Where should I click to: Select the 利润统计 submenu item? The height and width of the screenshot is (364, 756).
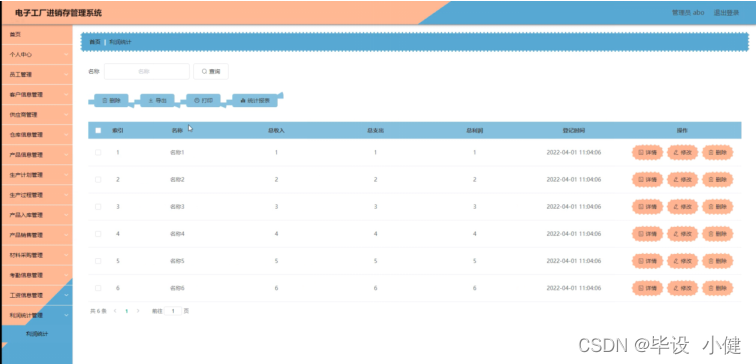(x=37, y=334)
